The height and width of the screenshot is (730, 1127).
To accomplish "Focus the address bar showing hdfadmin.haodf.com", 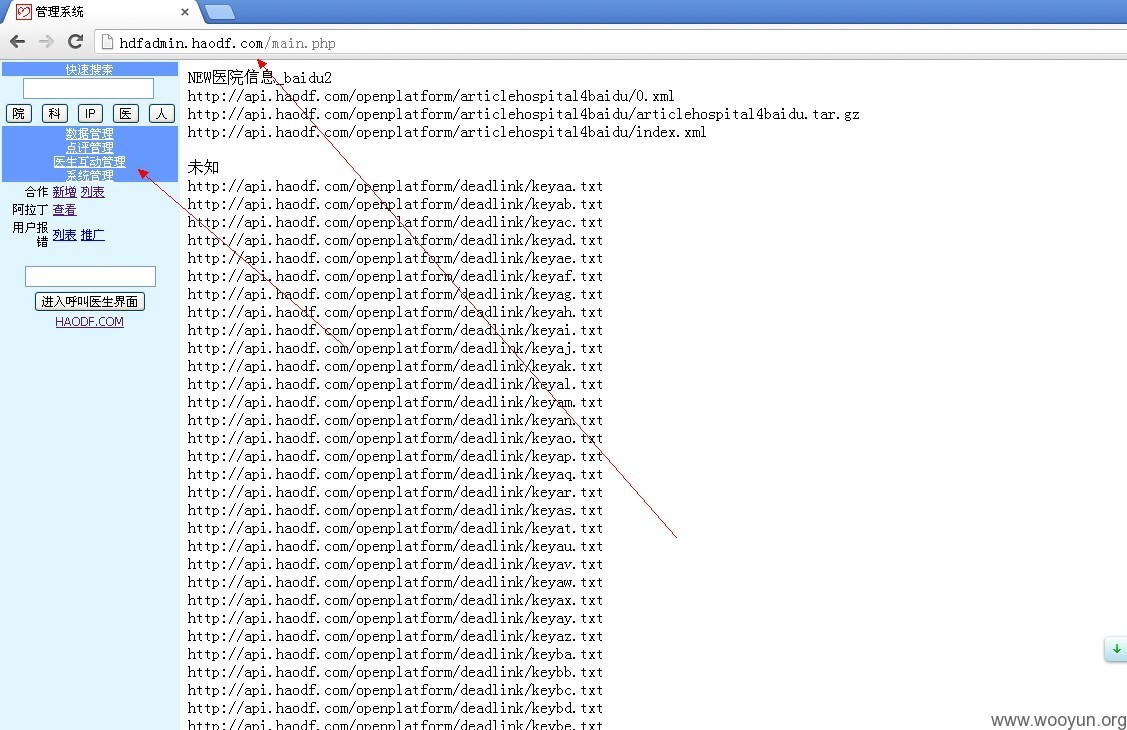I will coord(611,42).
